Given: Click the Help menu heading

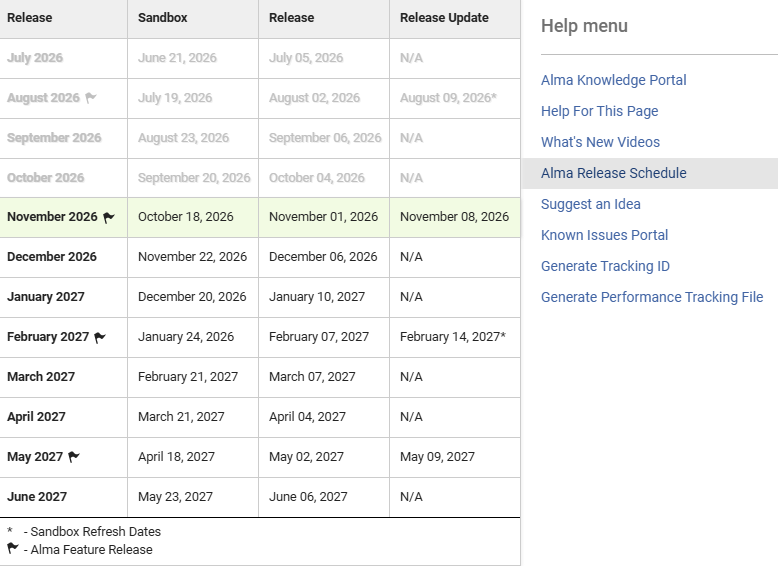Looking at the screenshot, I should [584, 26].
